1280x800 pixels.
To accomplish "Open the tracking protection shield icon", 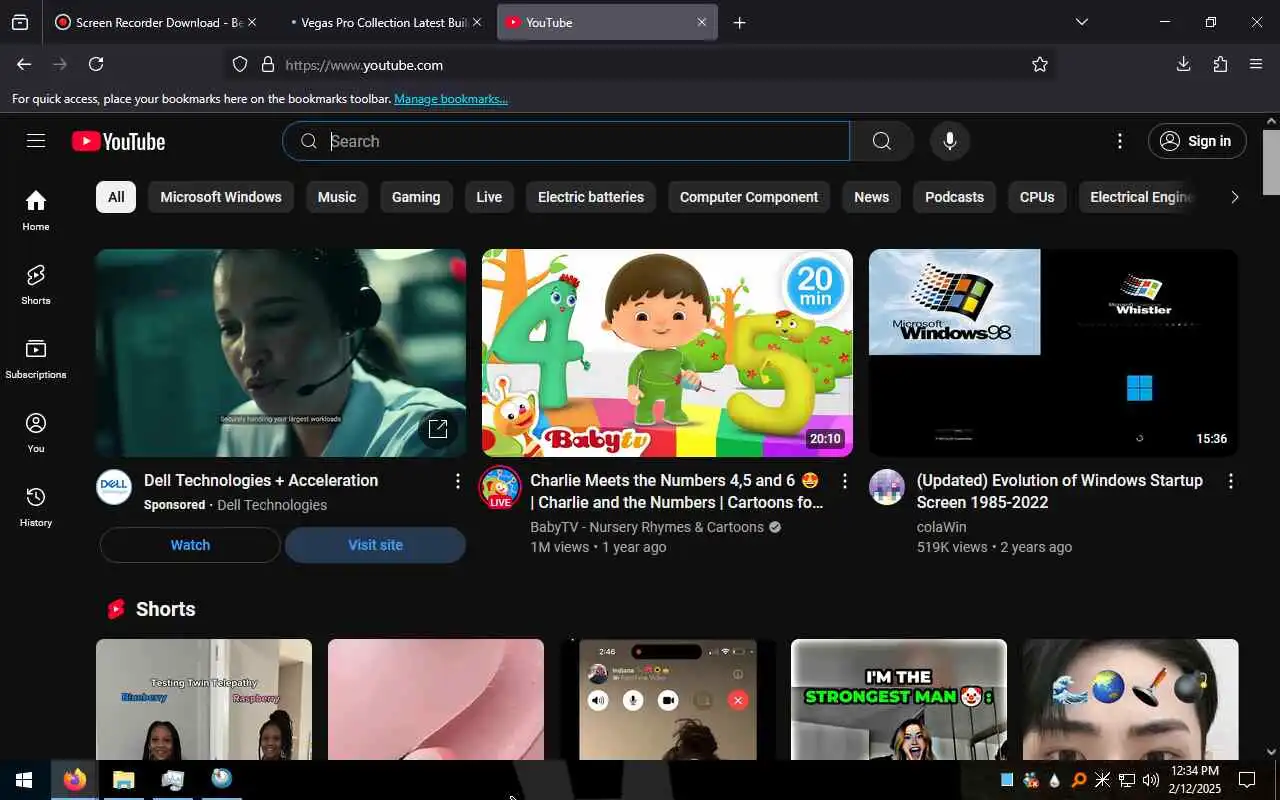I will point(240,64).
